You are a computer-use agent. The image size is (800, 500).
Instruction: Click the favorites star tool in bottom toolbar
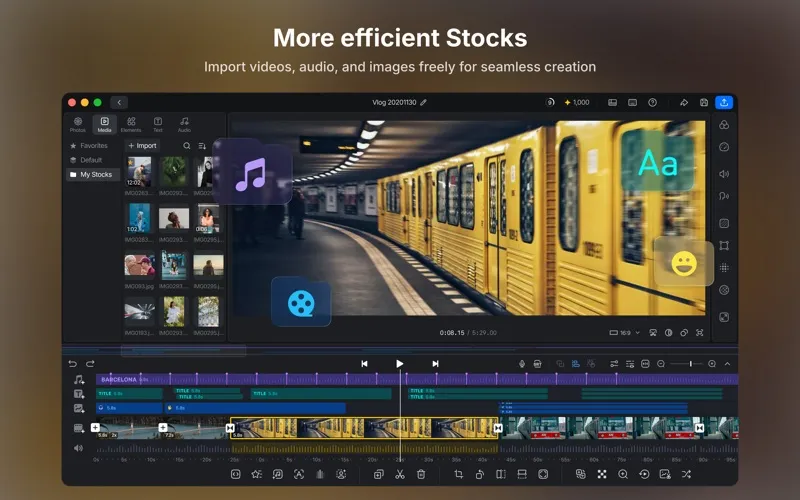coord(256,474)
